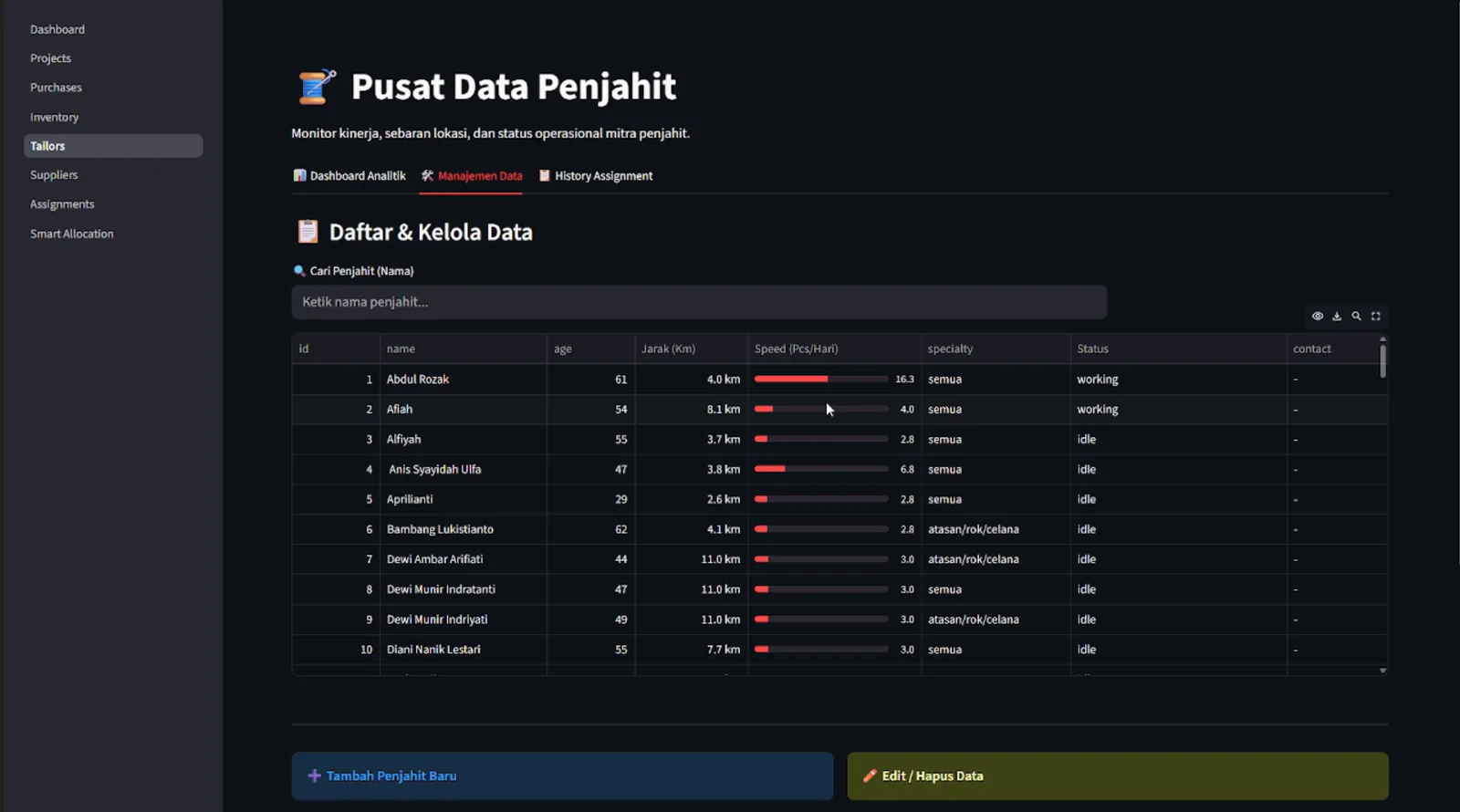This screenshot has width=1460, height=812.
Task: Sort by age column header
Action: coord(591,349)
